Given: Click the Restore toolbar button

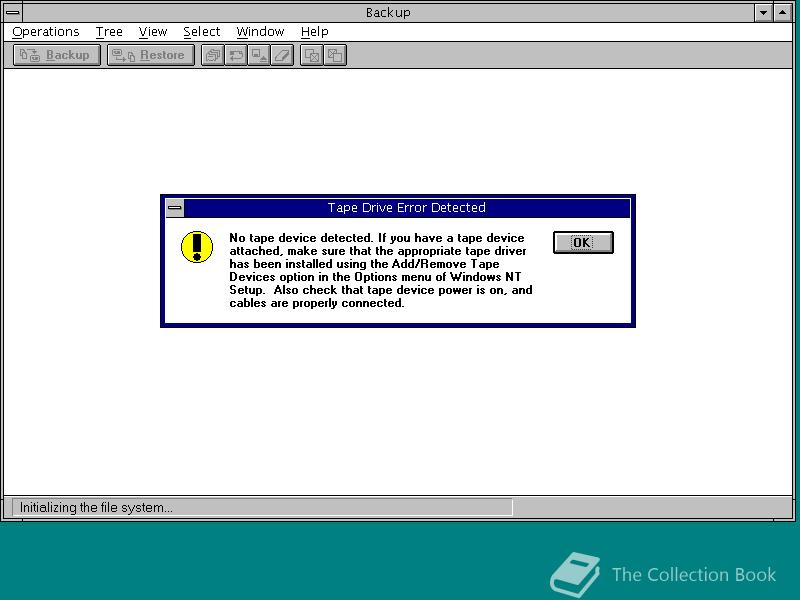Looking at the screenshot, I should [x=151, y=55].
